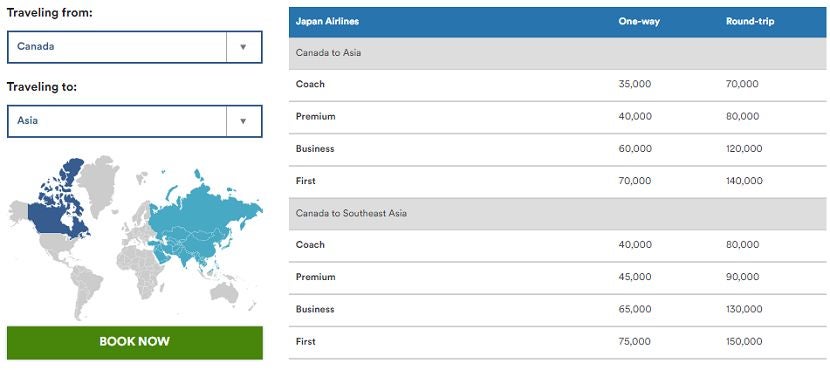Click Coach label under Canada to Asia

coord(310,84)
